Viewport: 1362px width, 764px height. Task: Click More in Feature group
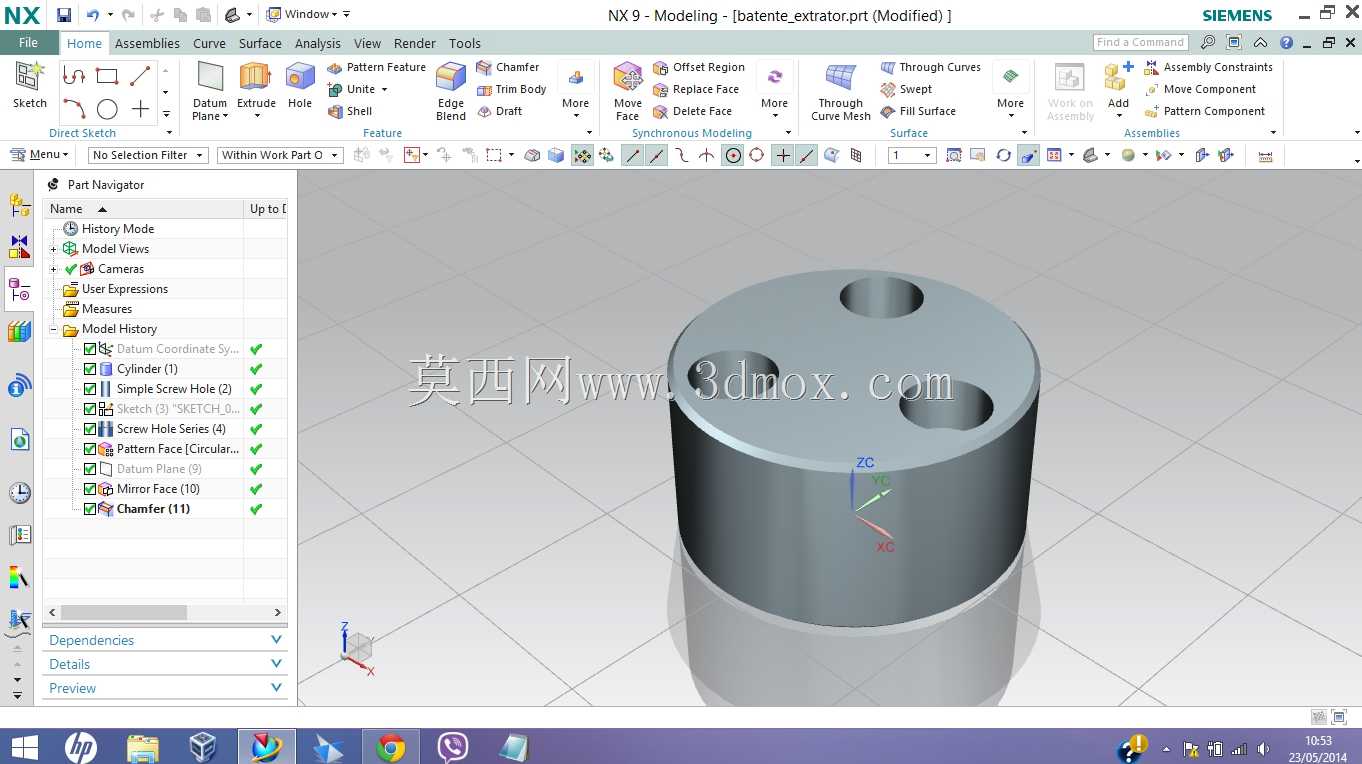pos(575,90)
